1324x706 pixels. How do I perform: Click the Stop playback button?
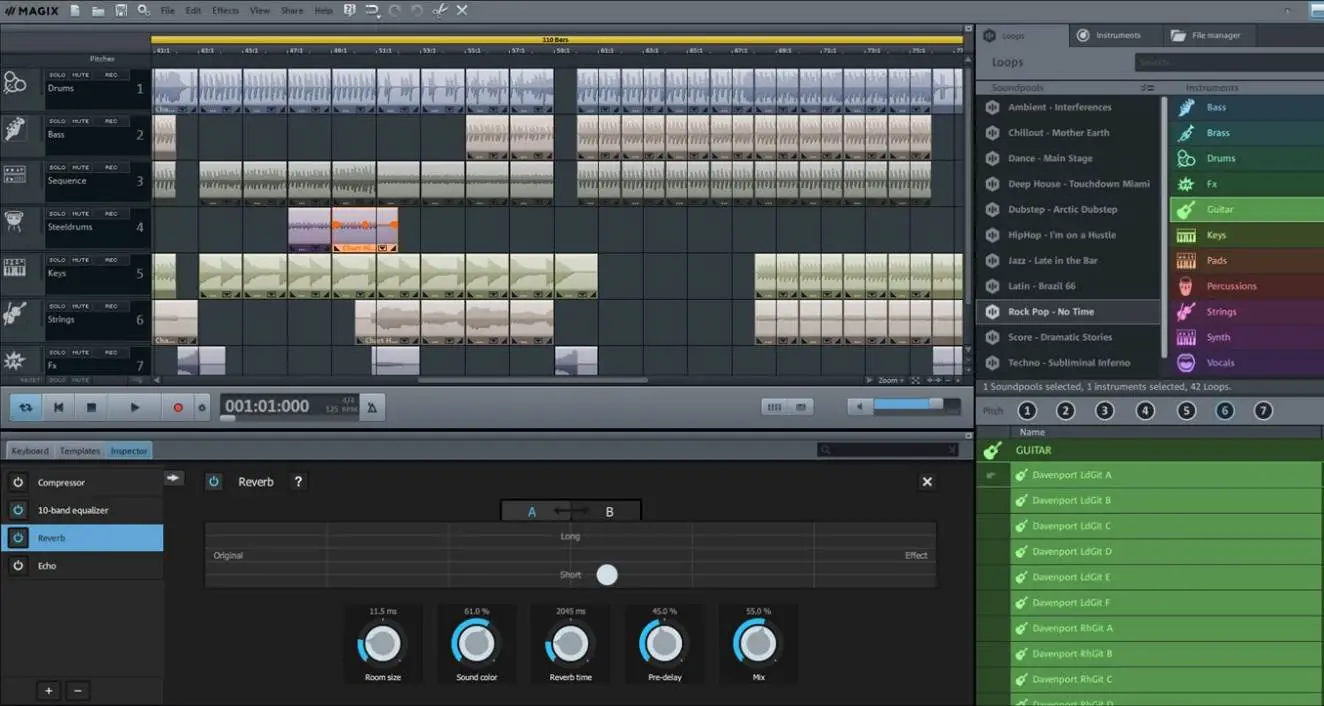point(91,407)
